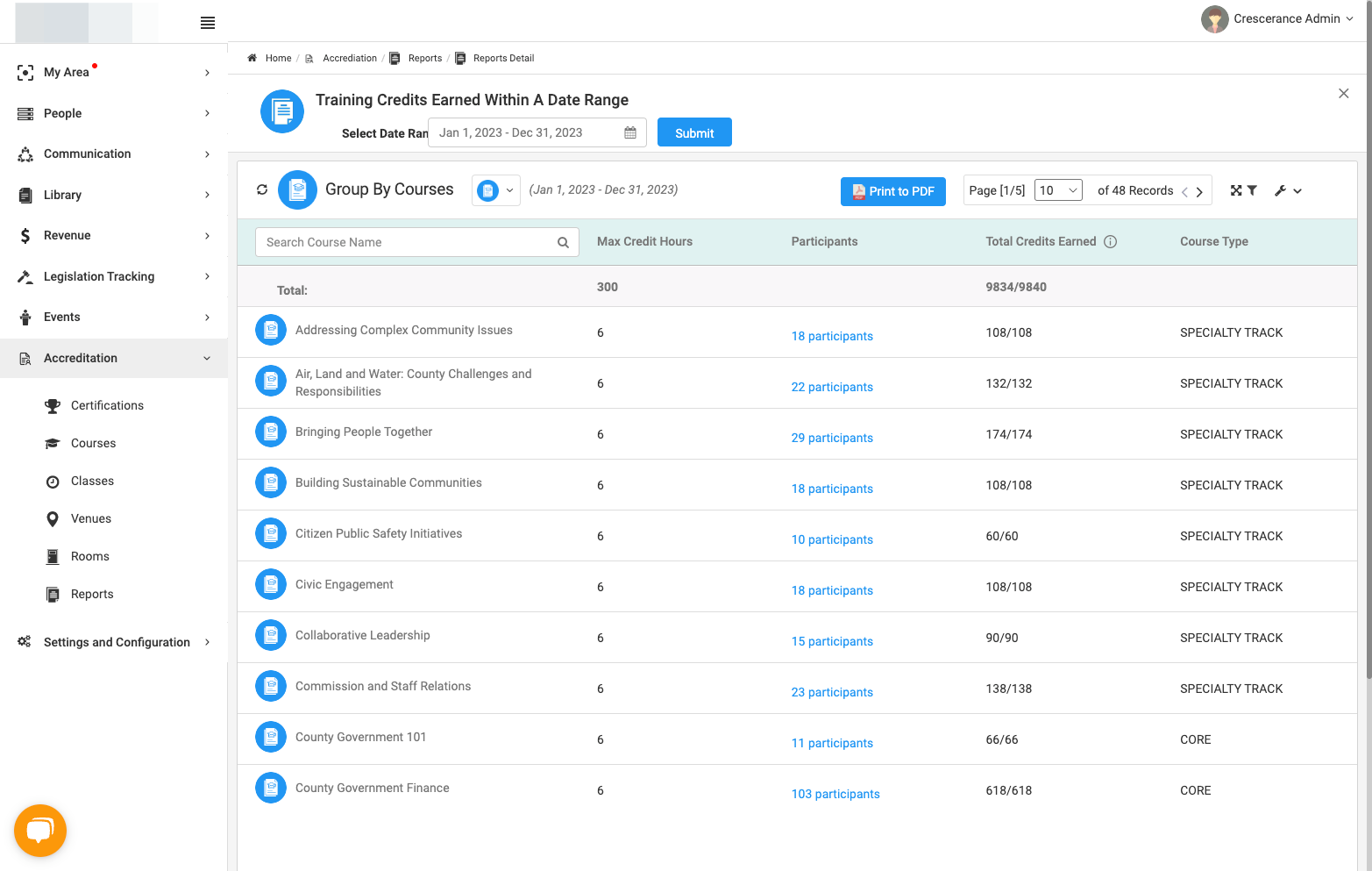1372x871 pixels.
Task: Toggle the hamburger sidebar menu
Action: 208,23
